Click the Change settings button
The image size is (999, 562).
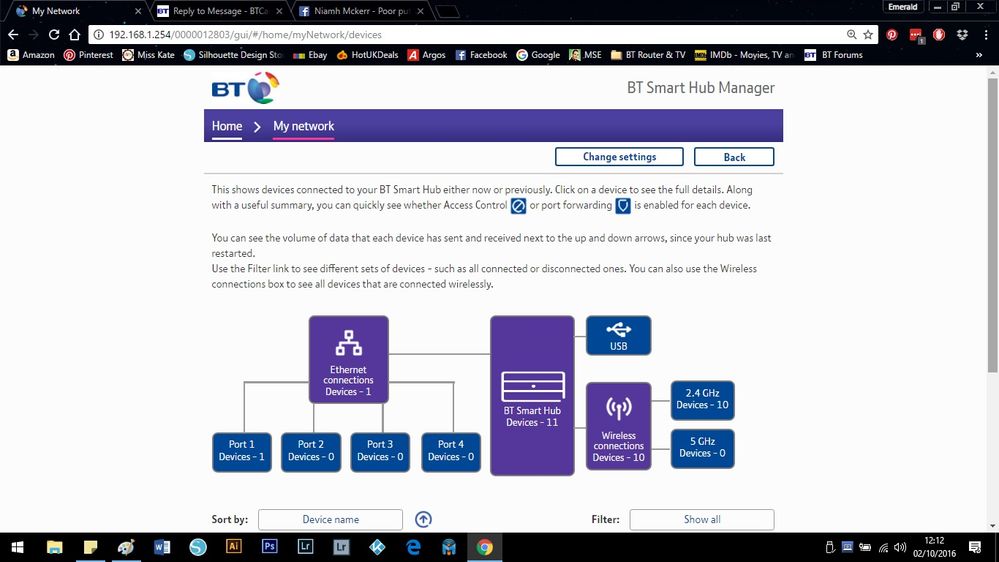click(619, 157)
